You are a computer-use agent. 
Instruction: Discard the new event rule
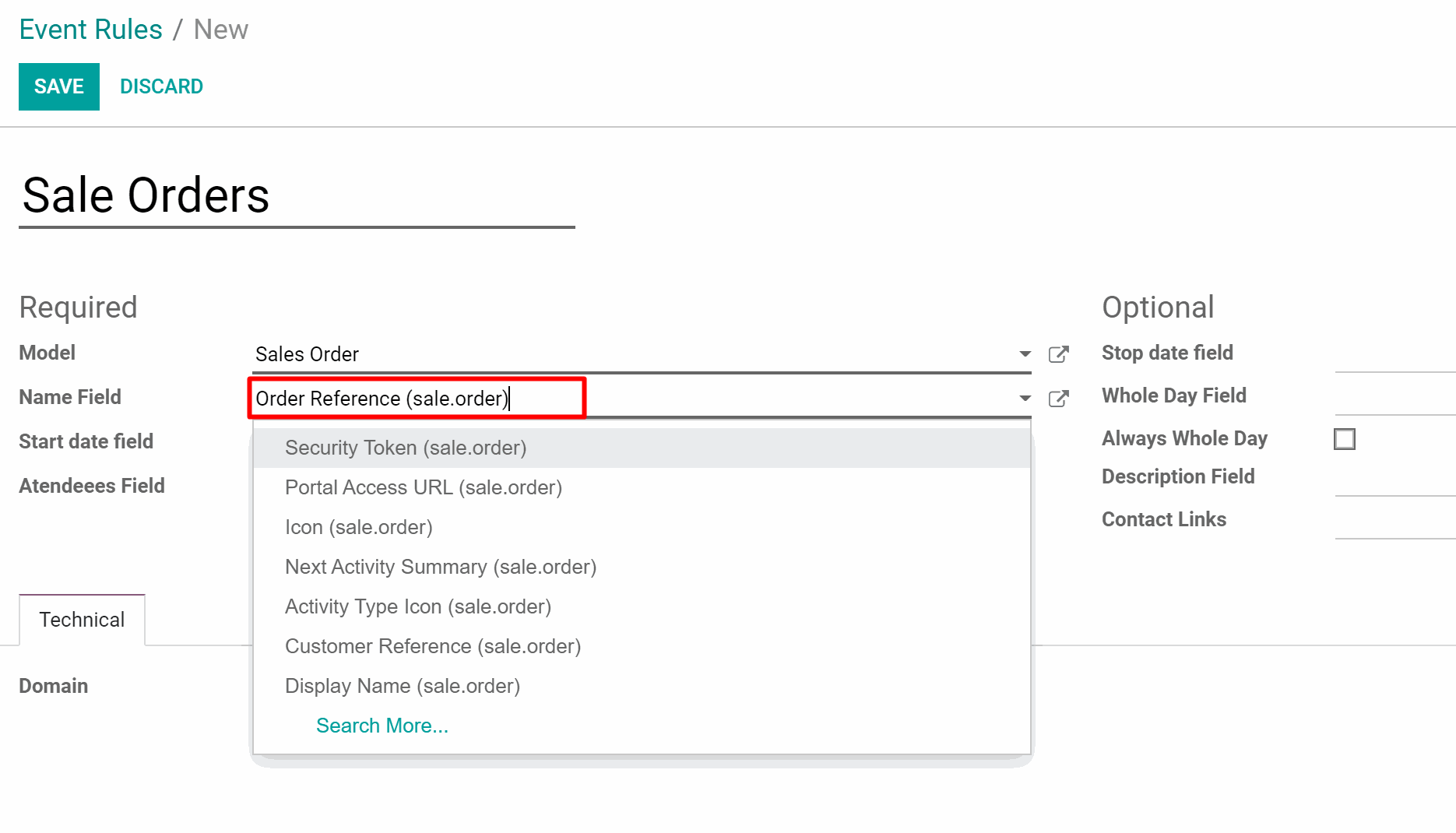click(161, 86)
